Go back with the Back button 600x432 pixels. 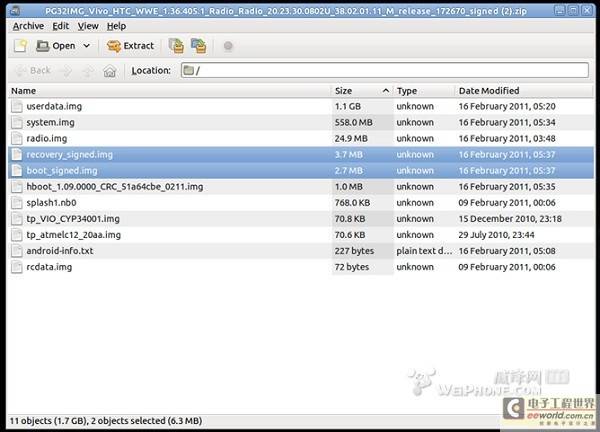point(33,70)
